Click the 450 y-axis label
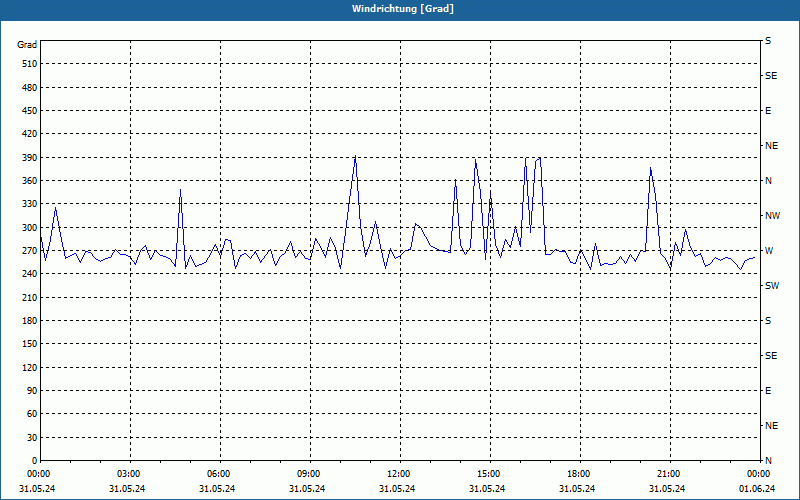The height and width of the screenshot is (500, 800). [30, 111]
